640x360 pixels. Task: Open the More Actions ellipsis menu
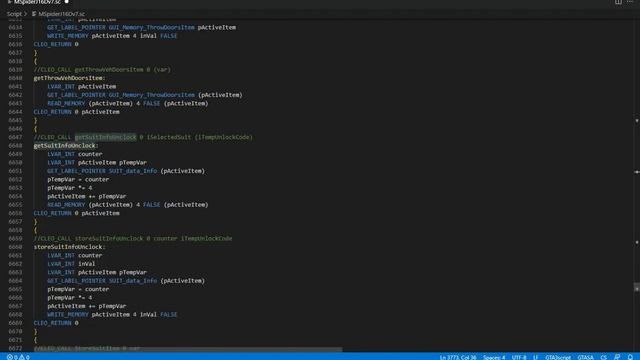[x=630, y=2]
